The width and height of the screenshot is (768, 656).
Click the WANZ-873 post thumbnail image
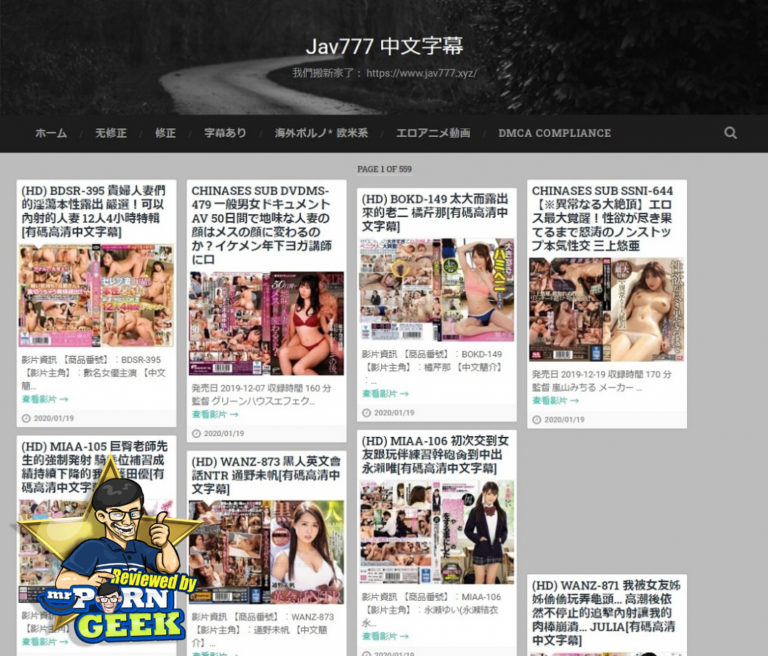coord(266,552)
